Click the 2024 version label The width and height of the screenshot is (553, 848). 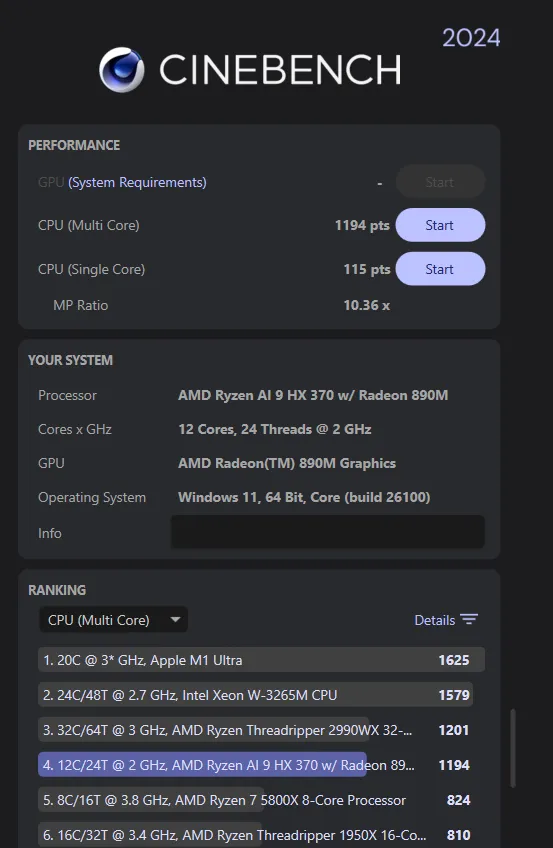point(471,38)
